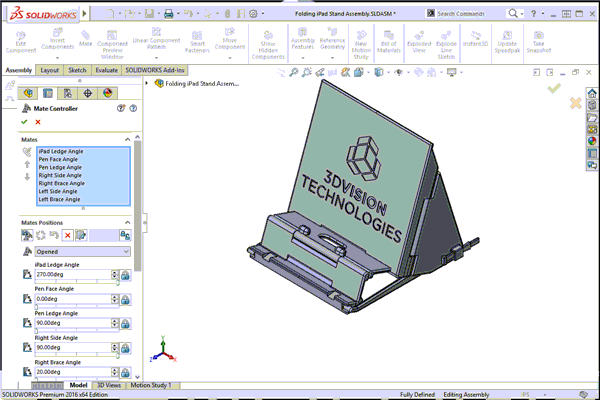The width and height of the screenshot is (600, 400).
Task: Collapse the Mates section
Action: (127, 139)
